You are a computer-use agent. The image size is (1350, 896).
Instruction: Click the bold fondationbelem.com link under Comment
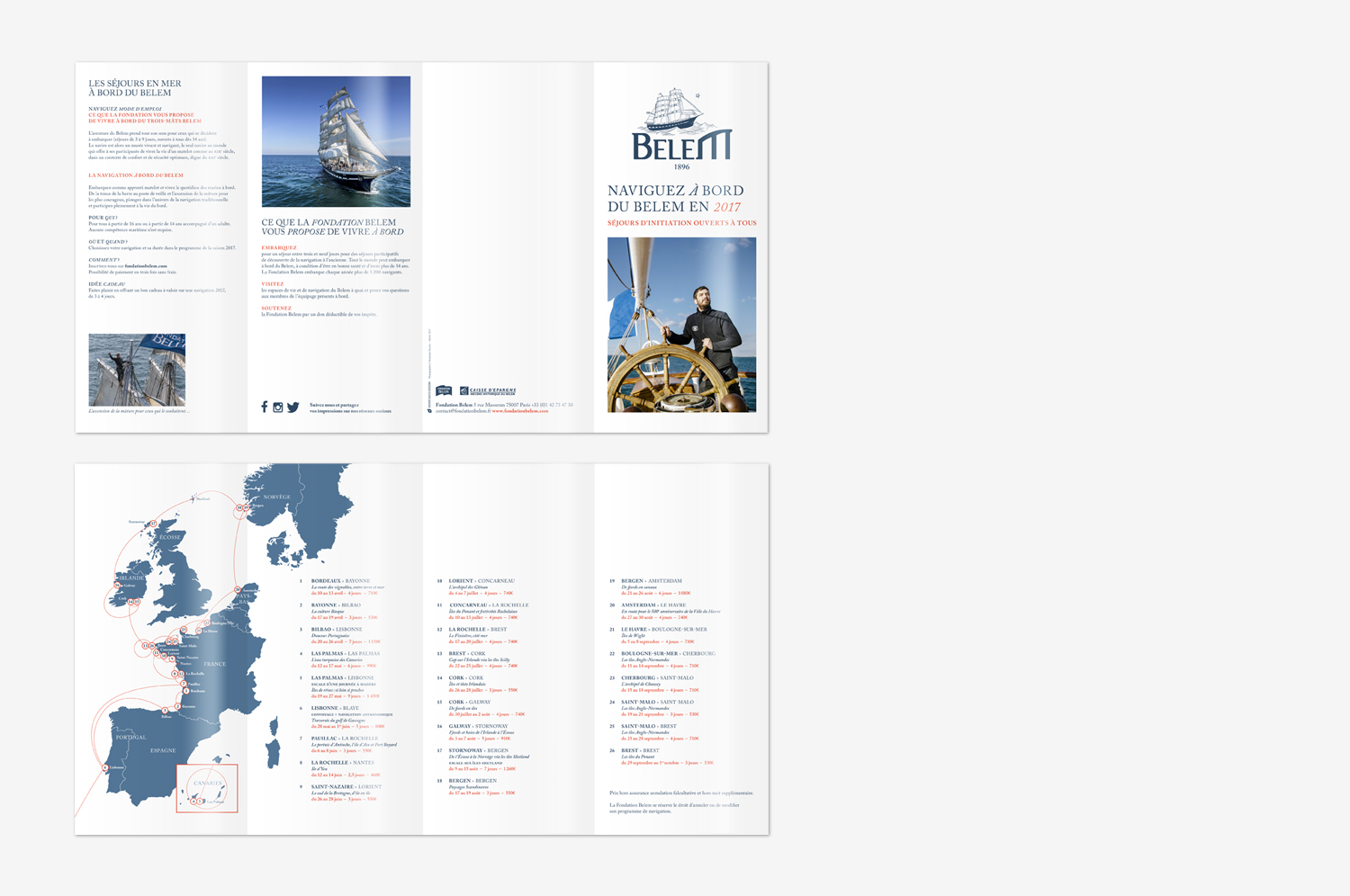tap(146, 266)
